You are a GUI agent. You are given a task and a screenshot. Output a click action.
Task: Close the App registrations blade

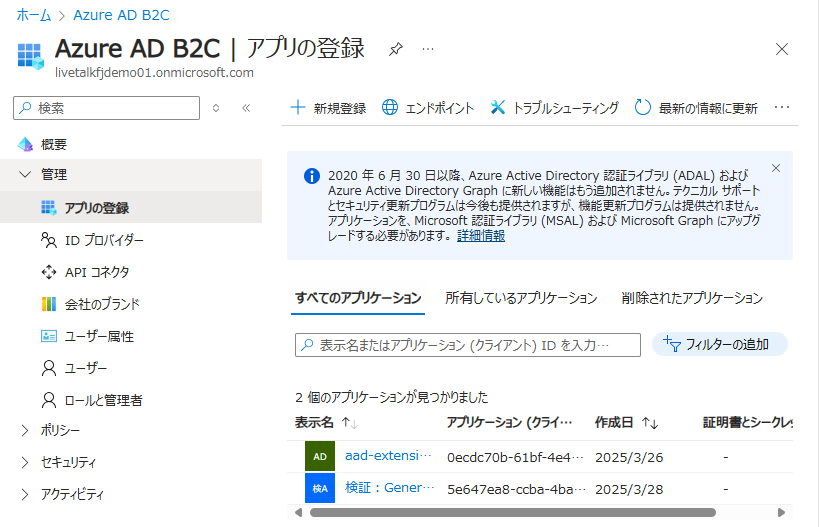click(781, 49)
